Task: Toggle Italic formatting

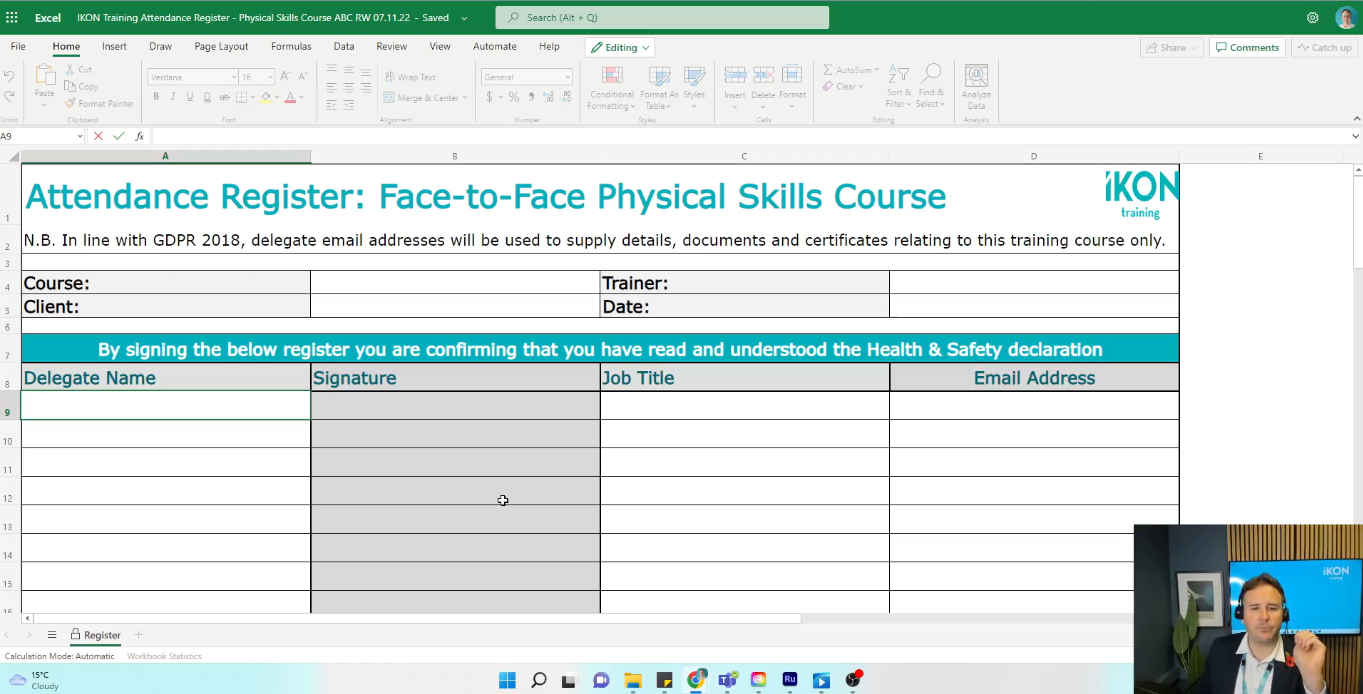Action: tap(173, 97)
